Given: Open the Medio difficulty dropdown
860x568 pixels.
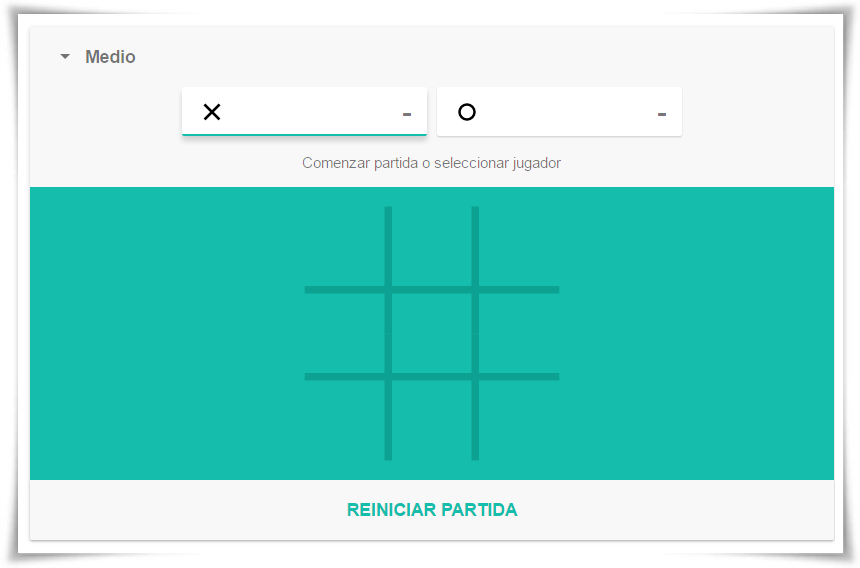Looking at the screenshot, I should click(98, 56).
